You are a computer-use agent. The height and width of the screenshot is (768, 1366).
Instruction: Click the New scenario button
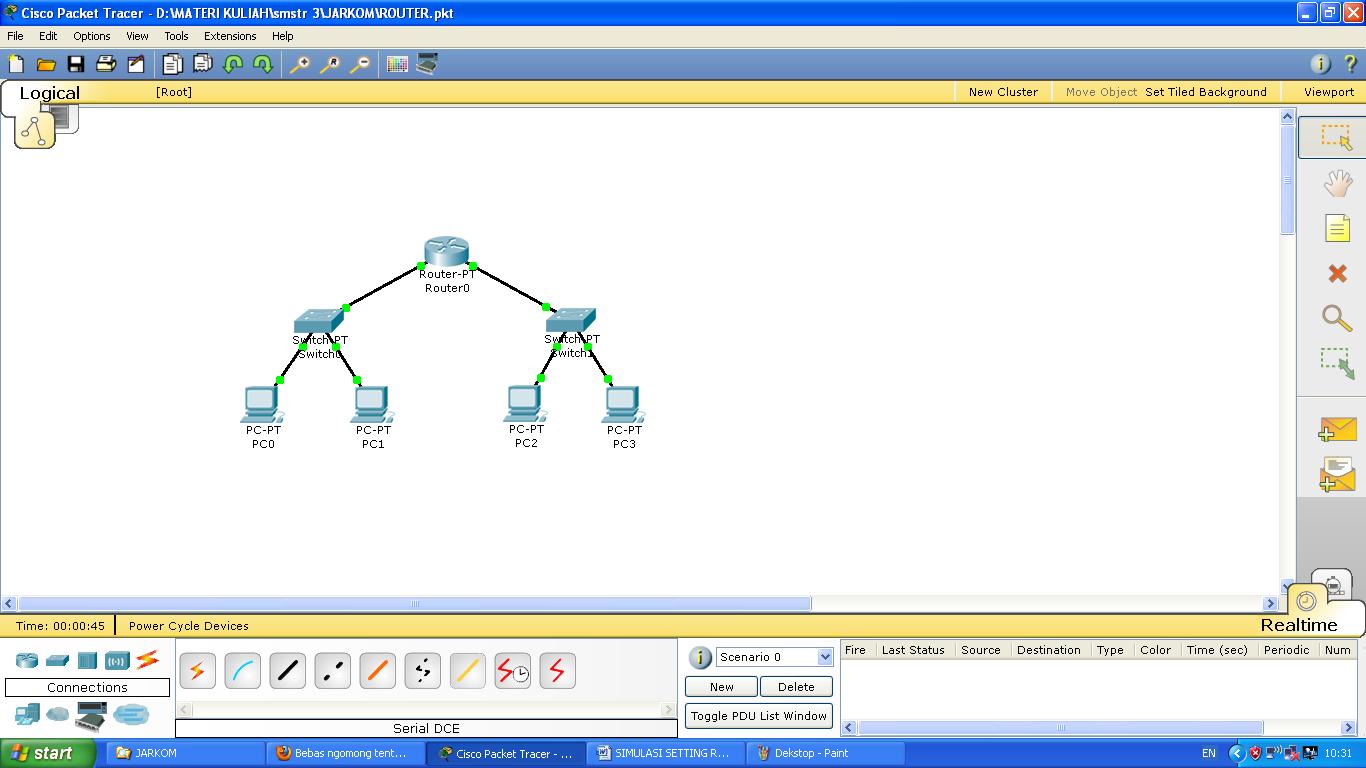721,687
